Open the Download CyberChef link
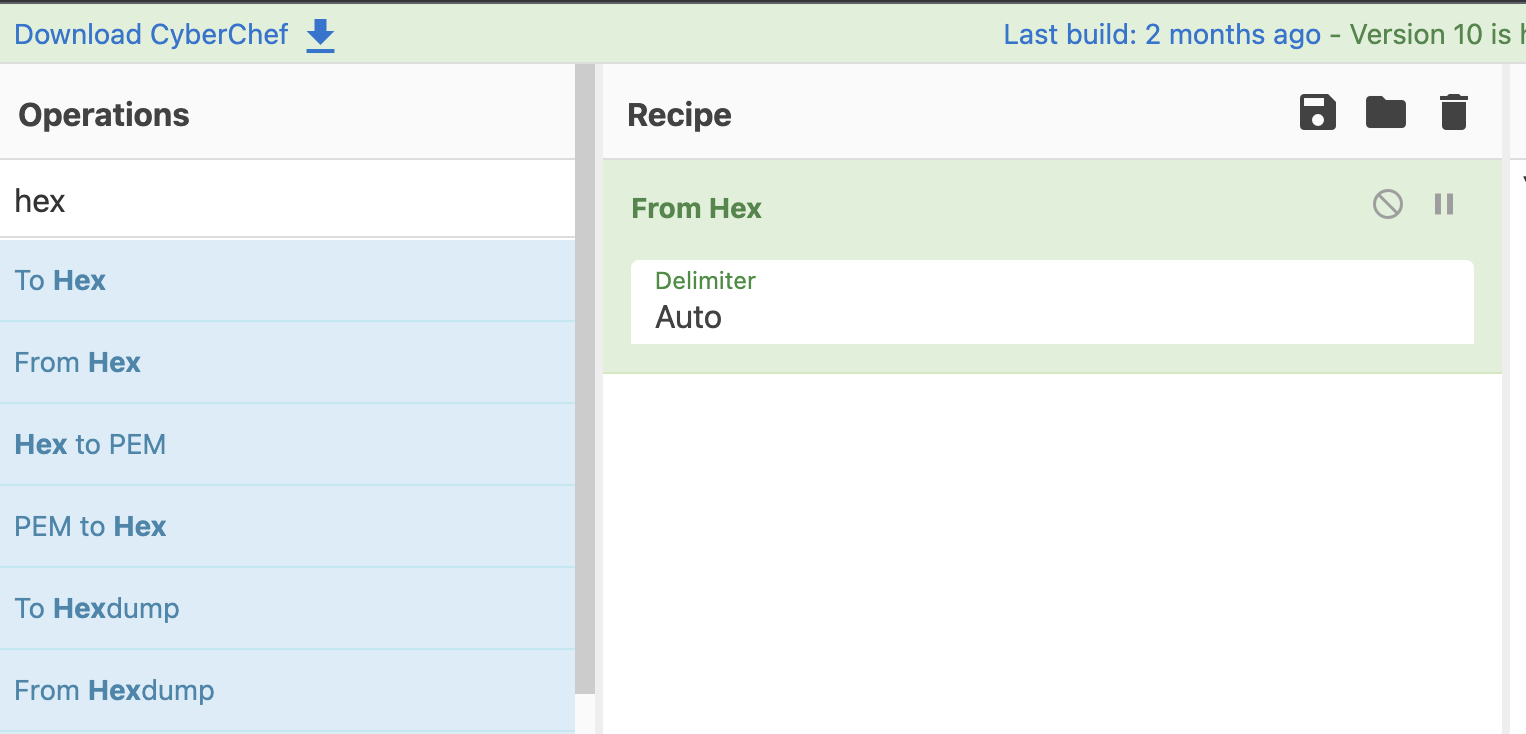 point(150,34)
